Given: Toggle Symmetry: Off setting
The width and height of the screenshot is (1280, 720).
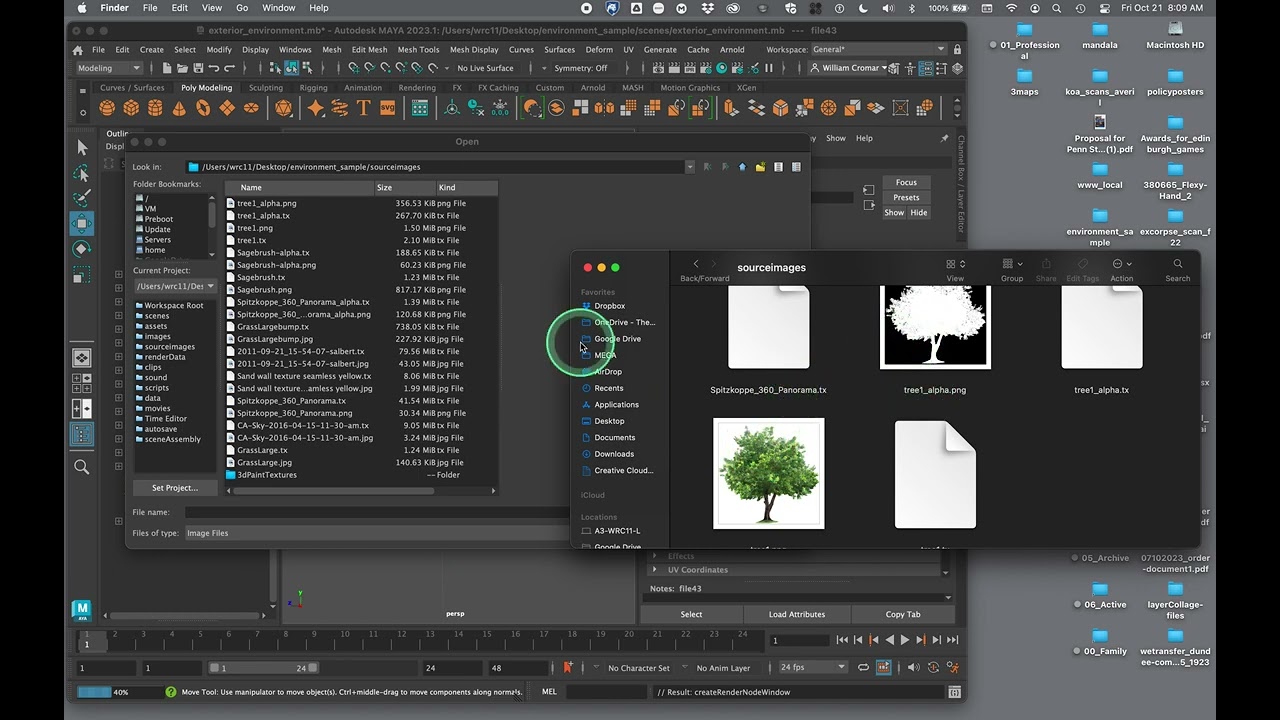Looking at the screenshot, I should click(581, 68).
